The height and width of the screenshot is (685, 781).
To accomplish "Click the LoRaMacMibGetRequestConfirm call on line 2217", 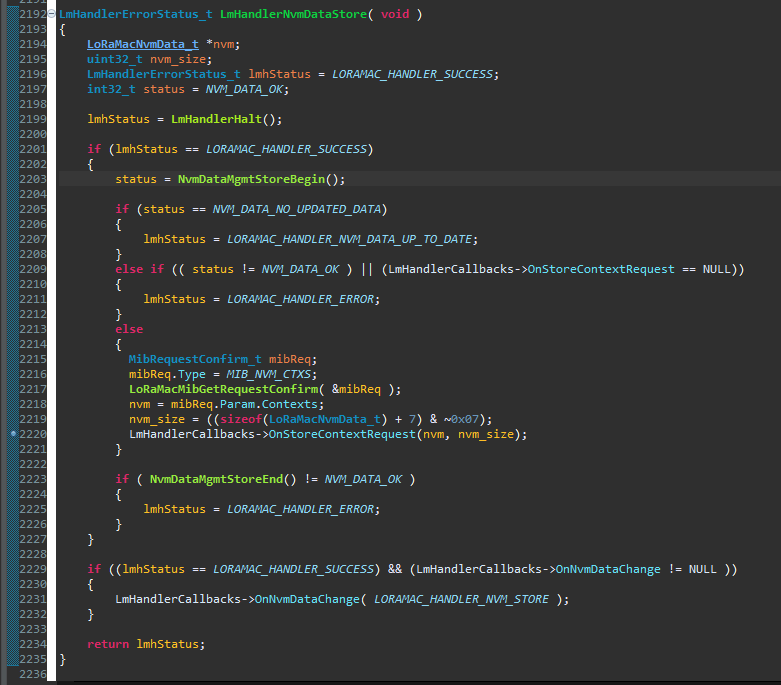I will tap(224, 389).
